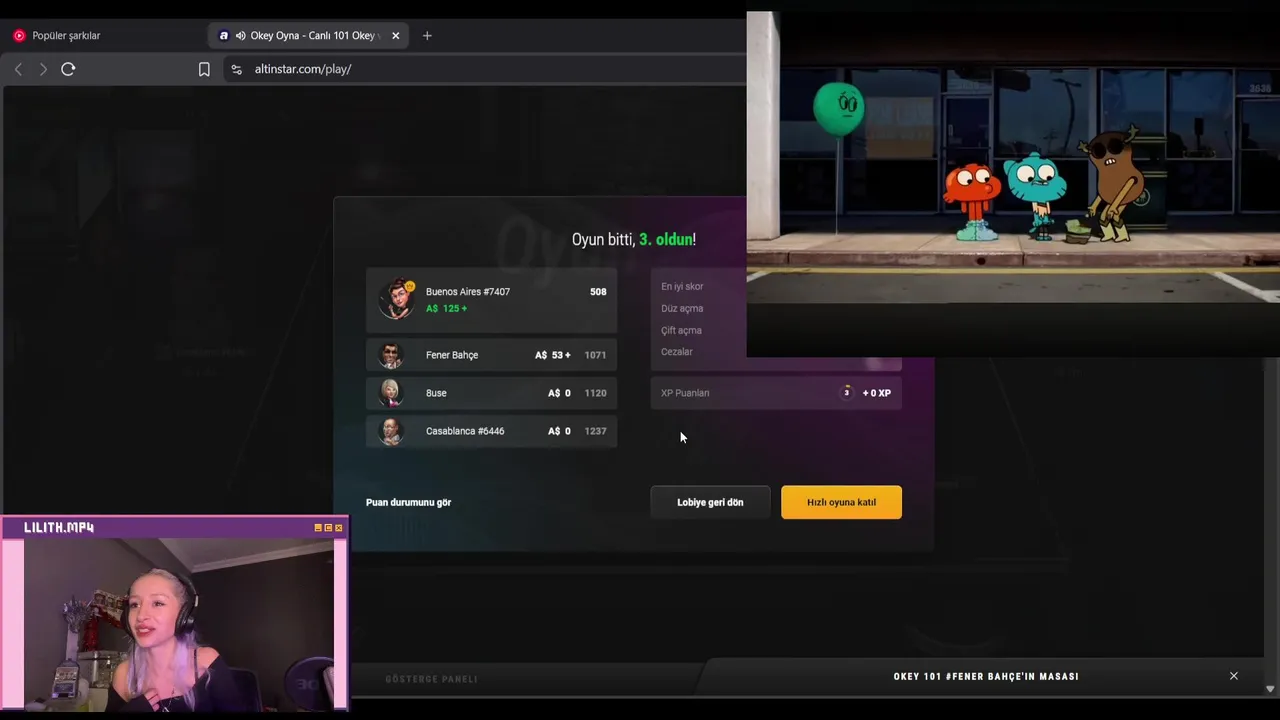The width and height of the screenshot is (1280, 720).
Task: Go forward with the browser forward arrow
Action: point(43,69)
